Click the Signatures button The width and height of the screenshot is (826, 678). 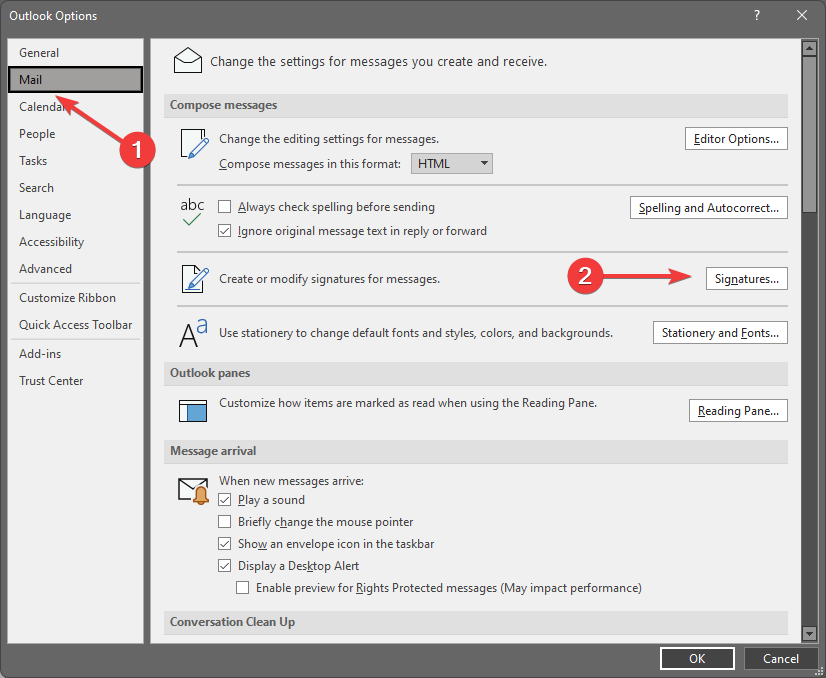point(746,279)
